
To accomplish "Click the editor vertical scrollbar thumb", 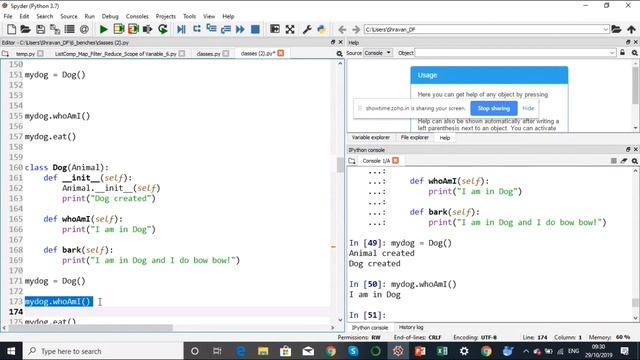I will [340, 164].
